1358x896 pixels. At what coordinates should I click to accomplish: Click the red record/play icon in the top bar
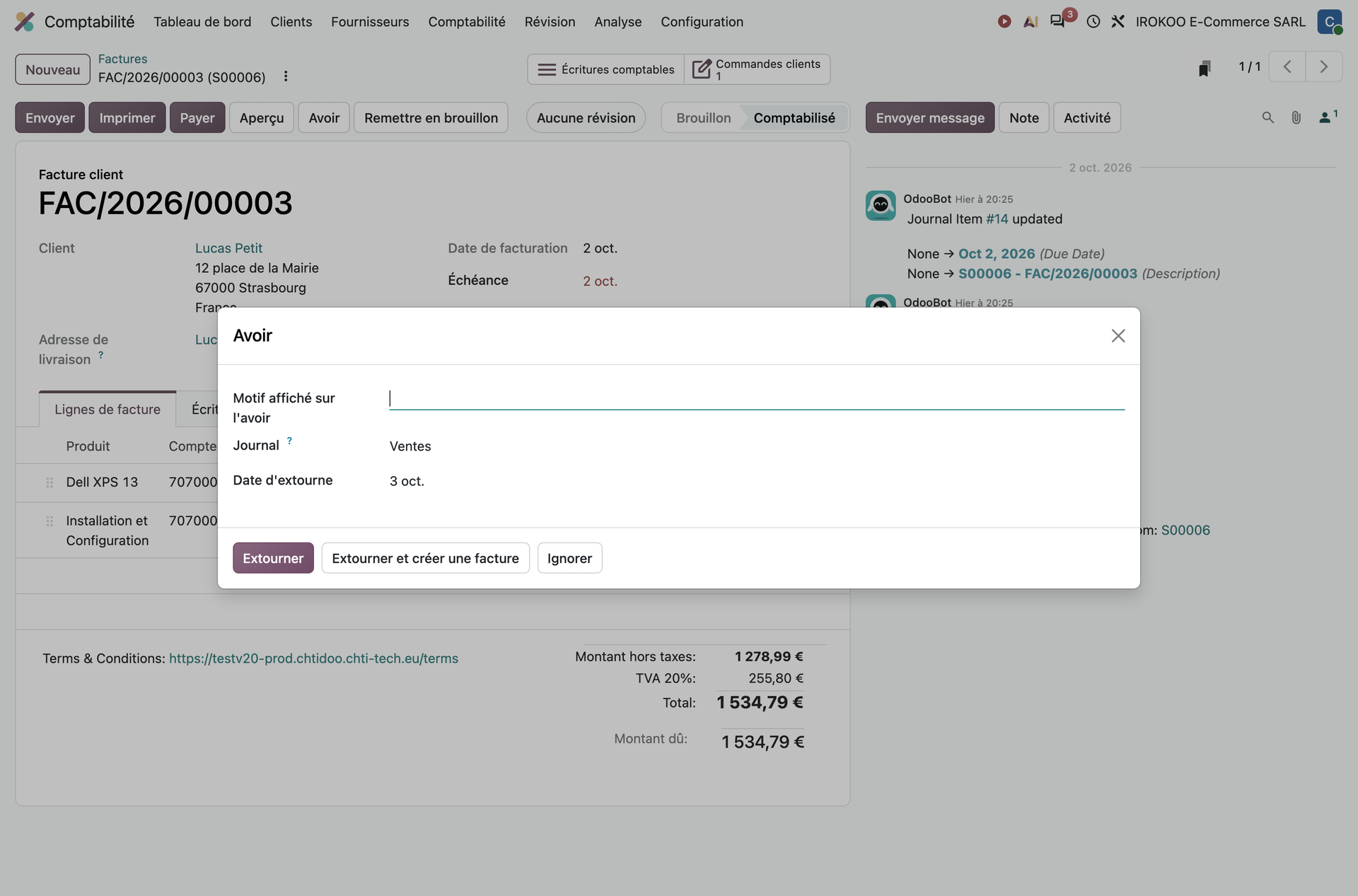coord(1004,22)
